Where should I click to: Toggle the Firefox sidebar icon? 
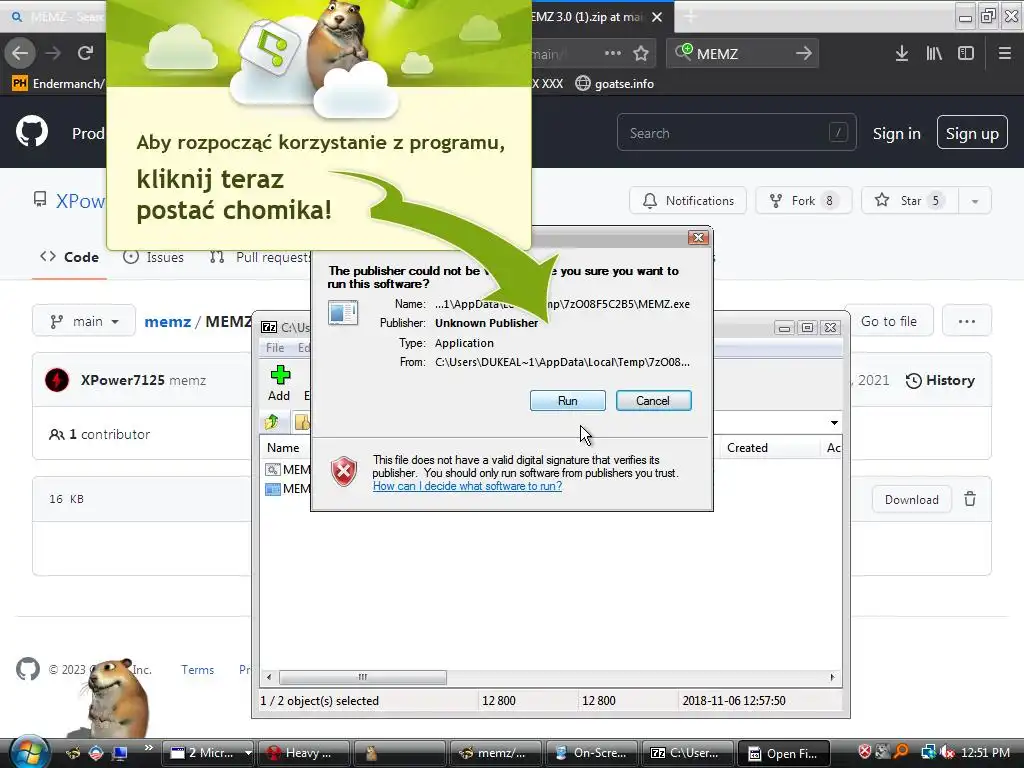point(966,54)
